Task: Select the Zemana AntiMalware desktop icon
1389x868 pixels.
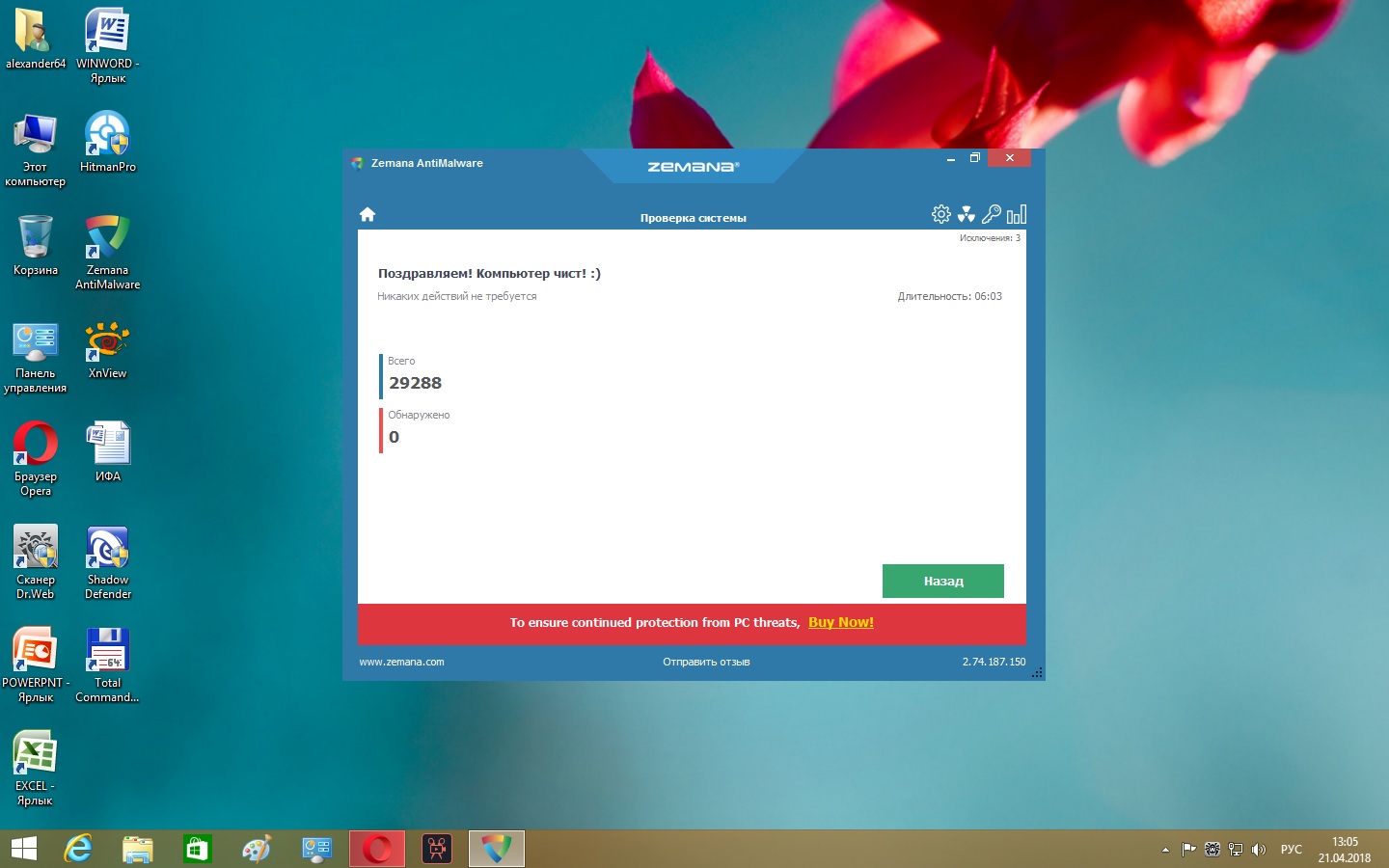Action: click(x=108, y=252)
